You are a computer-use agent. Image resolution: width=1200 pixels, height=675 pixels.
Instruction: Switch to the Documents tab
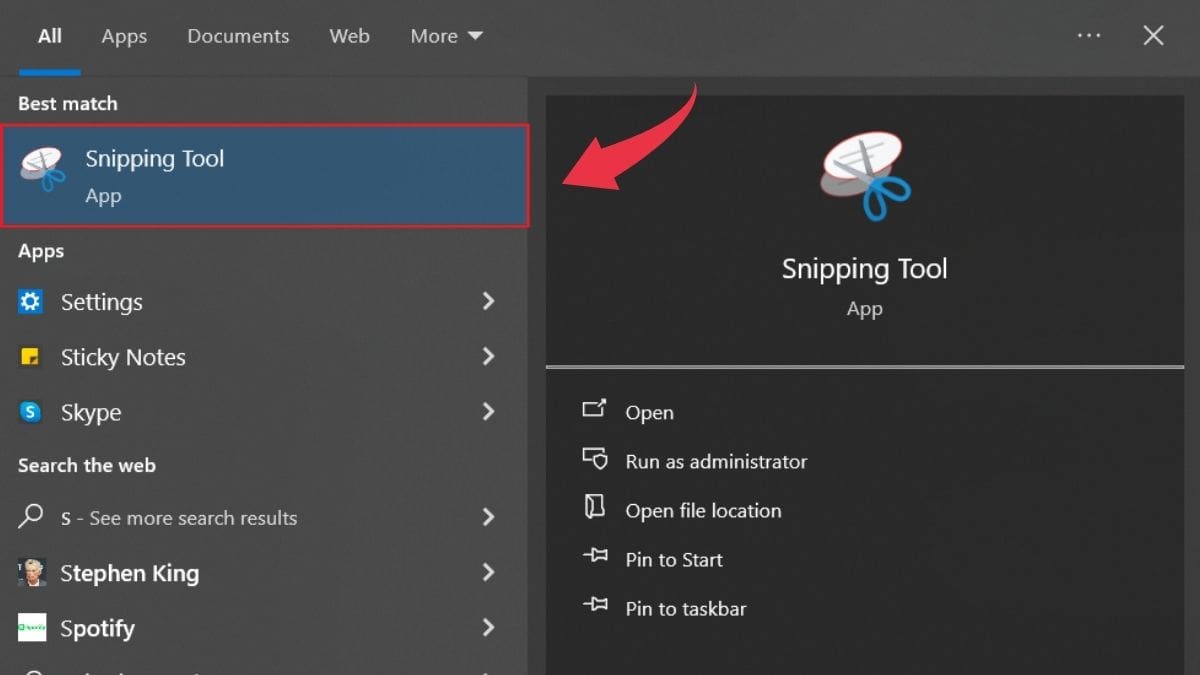(238, 36)
